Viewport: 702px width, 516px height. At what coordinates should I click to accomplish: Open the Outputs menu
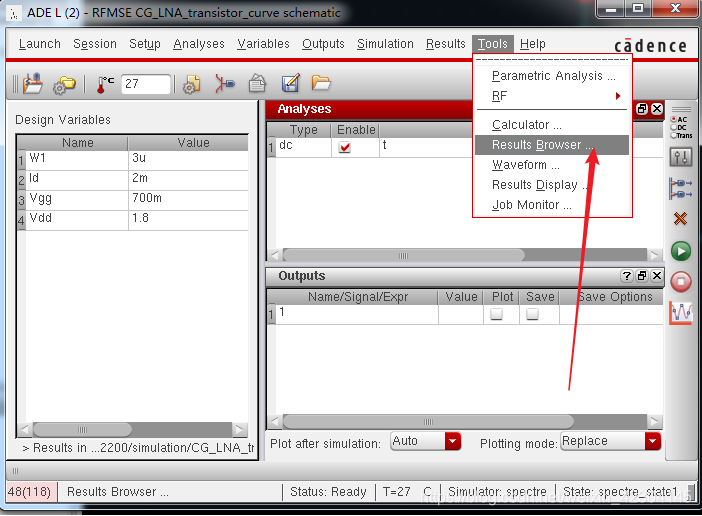point(323,44)
